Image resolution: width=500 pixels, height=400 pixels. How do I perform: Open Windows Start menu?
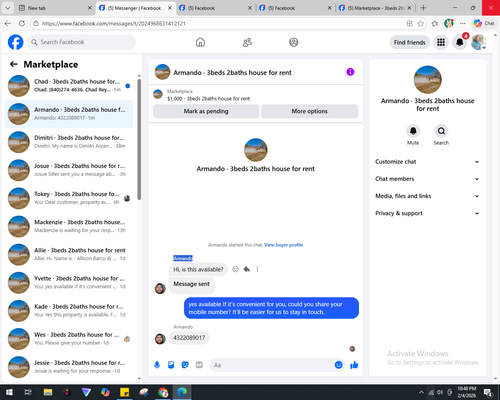(x=9, y=392)
